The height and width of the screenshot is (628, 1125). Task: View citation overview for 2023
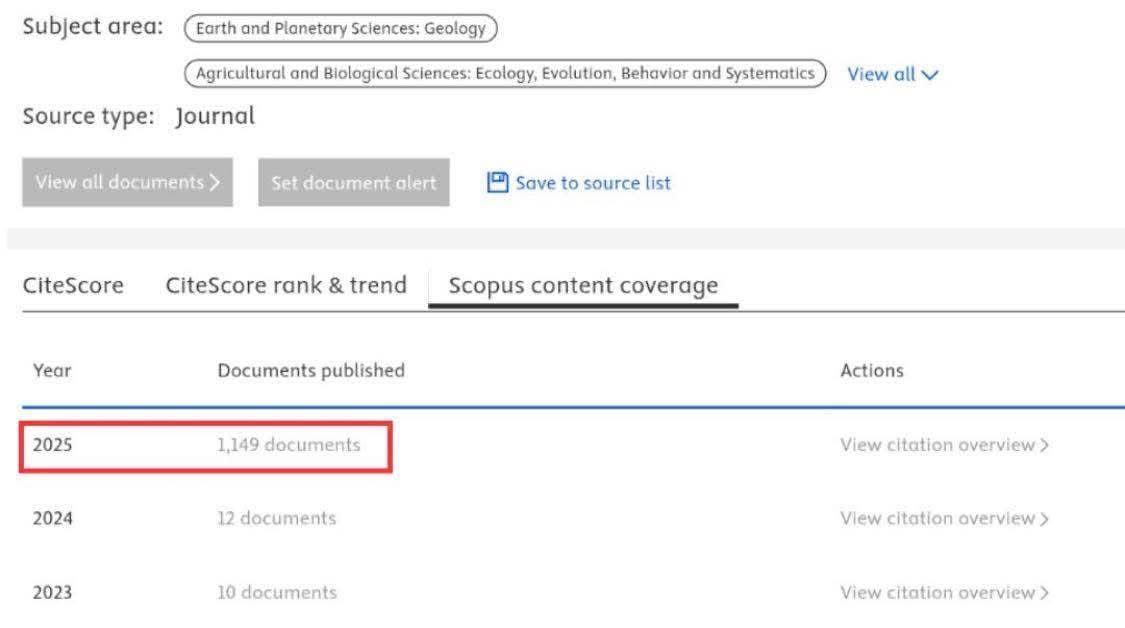(x=944, y=592)
